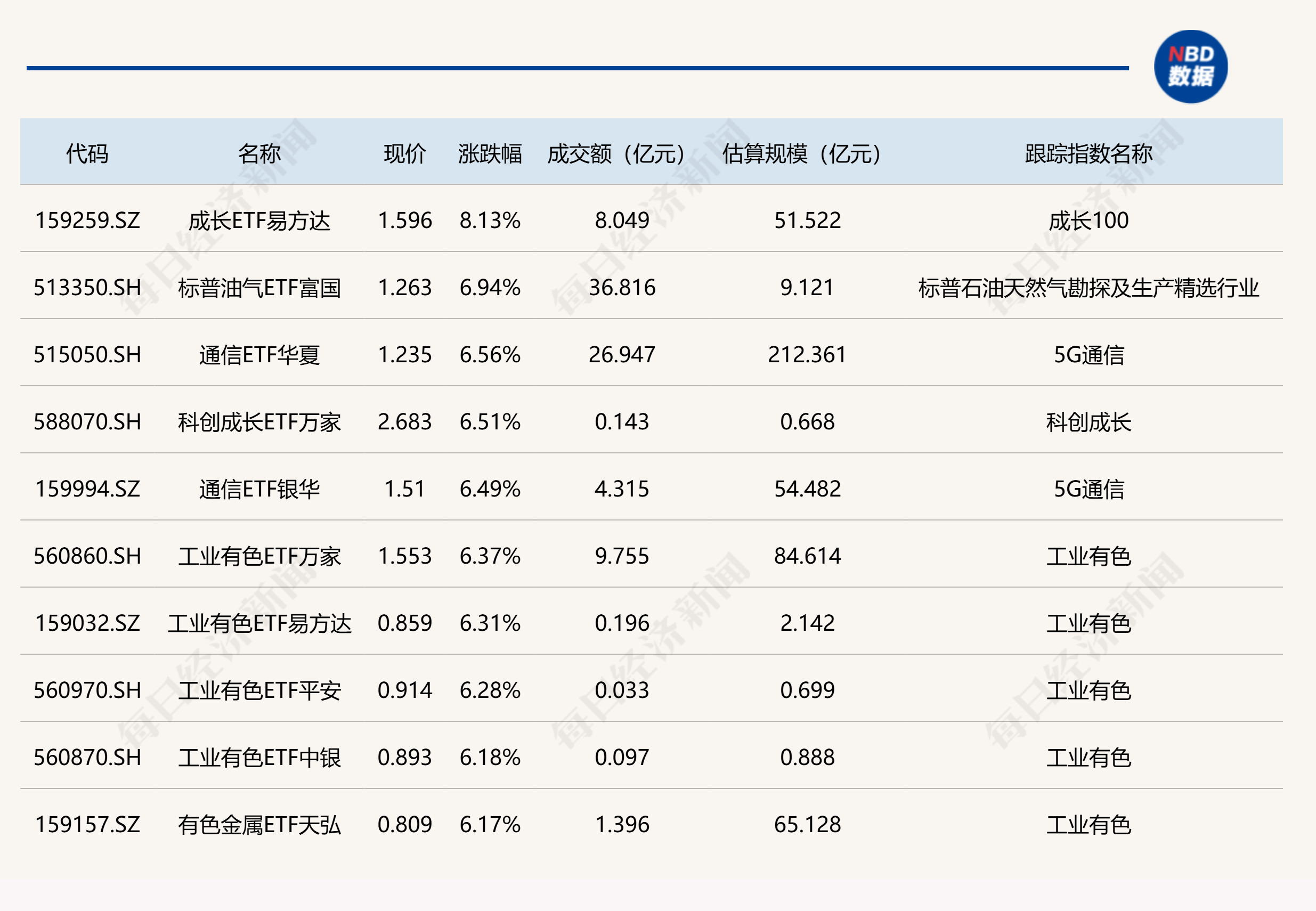Click the price value 1.51
The image size is (1316, 911).
[x=404, y=489]
